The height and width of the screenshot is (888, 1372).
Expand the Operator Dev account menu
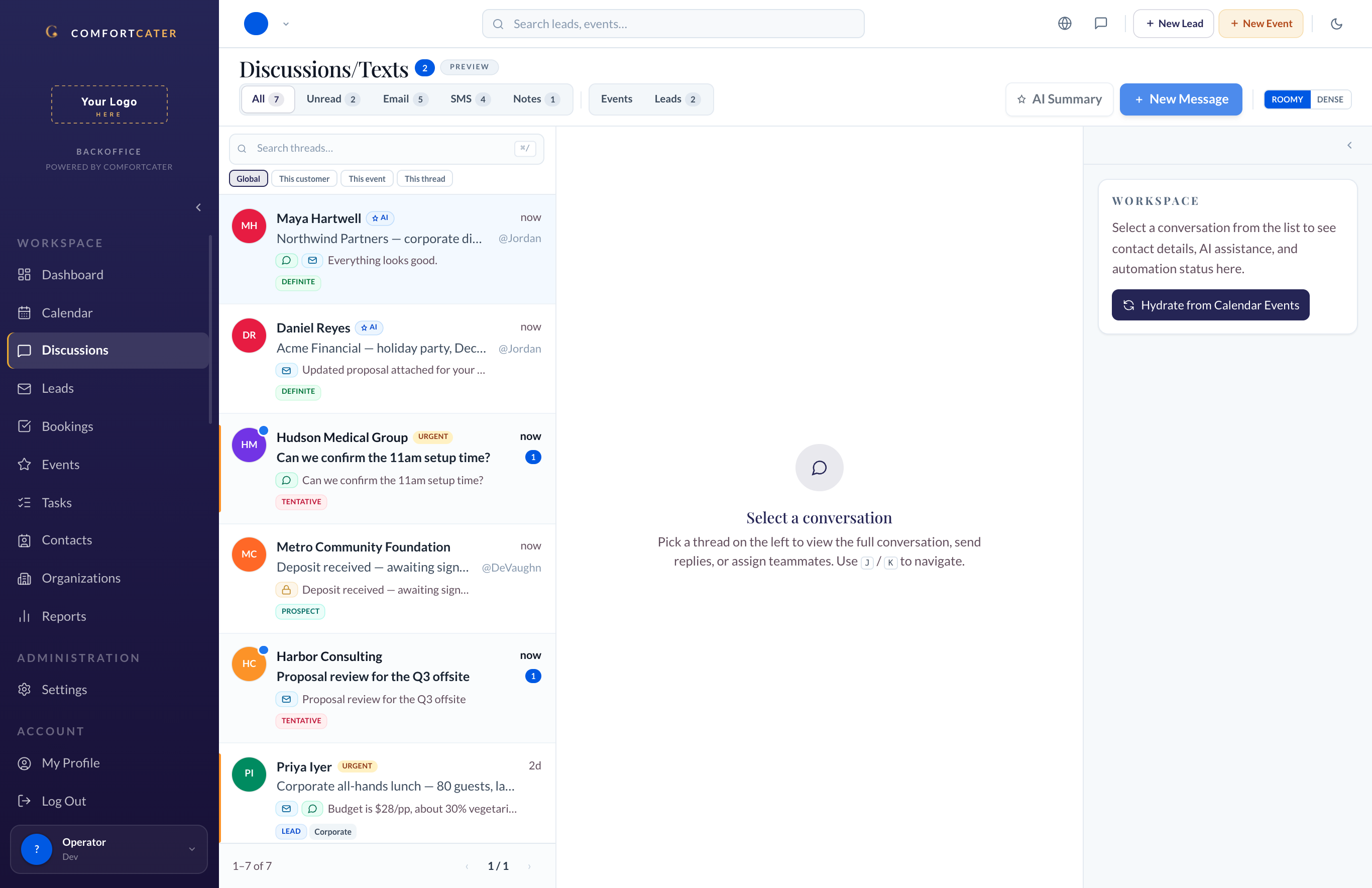[x=108, y=849]
